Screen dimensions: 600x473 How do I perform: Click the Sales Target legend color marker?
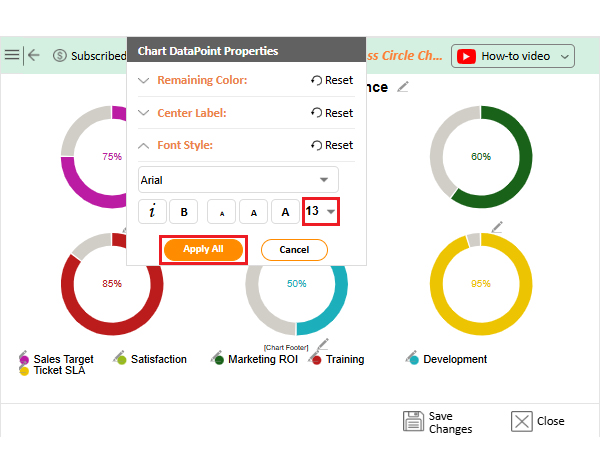[x=24, y=359]
